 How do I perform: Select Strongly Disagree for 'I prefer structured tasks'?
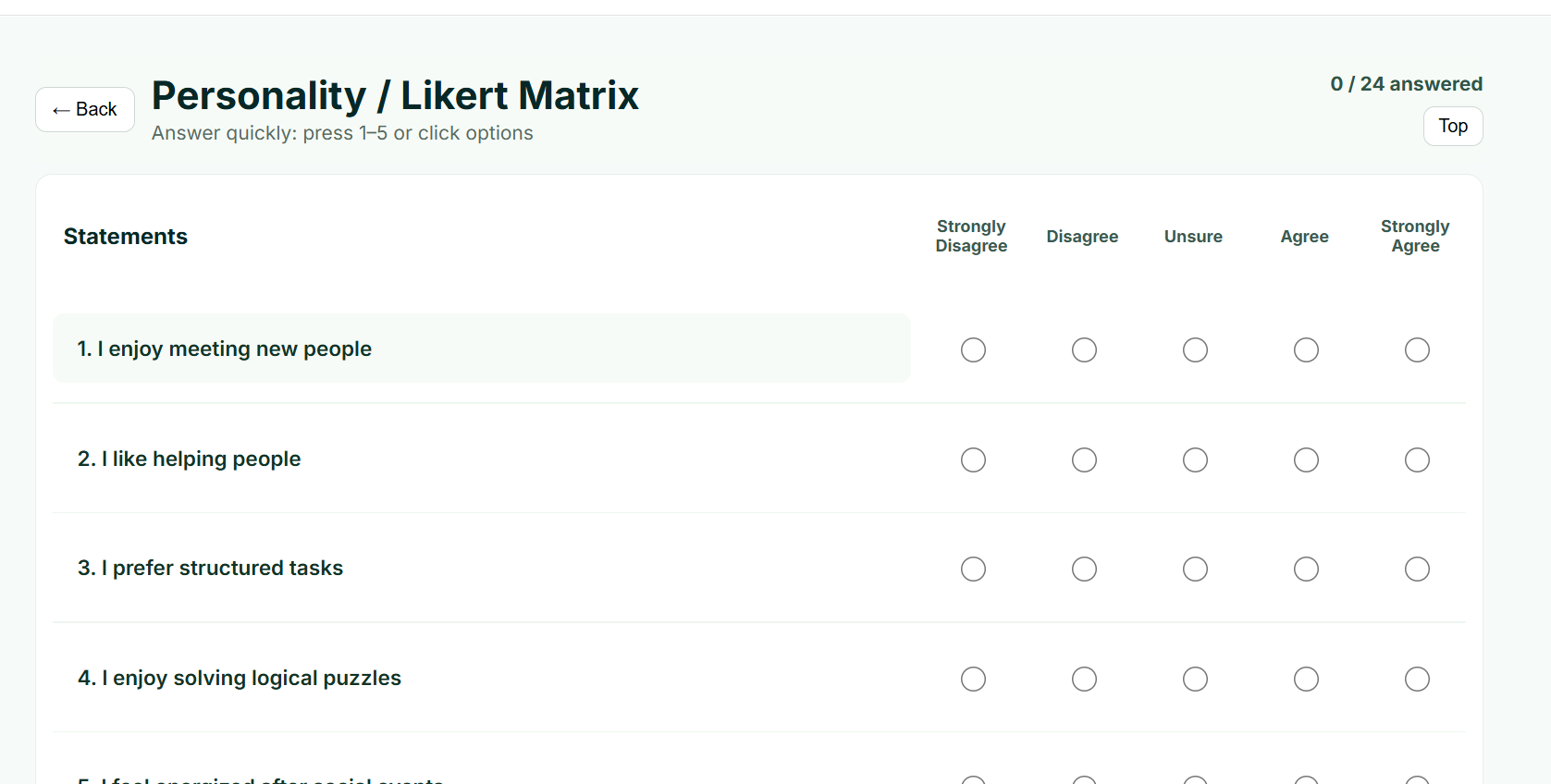coord(972,569)
